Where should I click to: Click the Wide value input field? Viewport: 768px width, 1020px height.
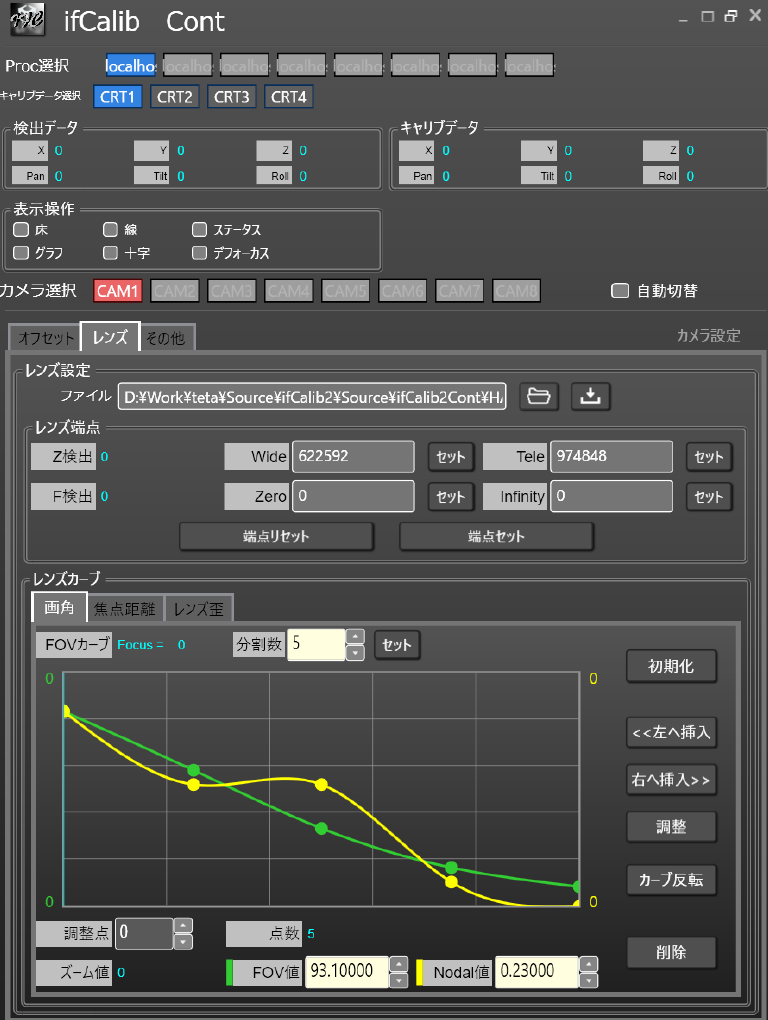click(352, 457)
